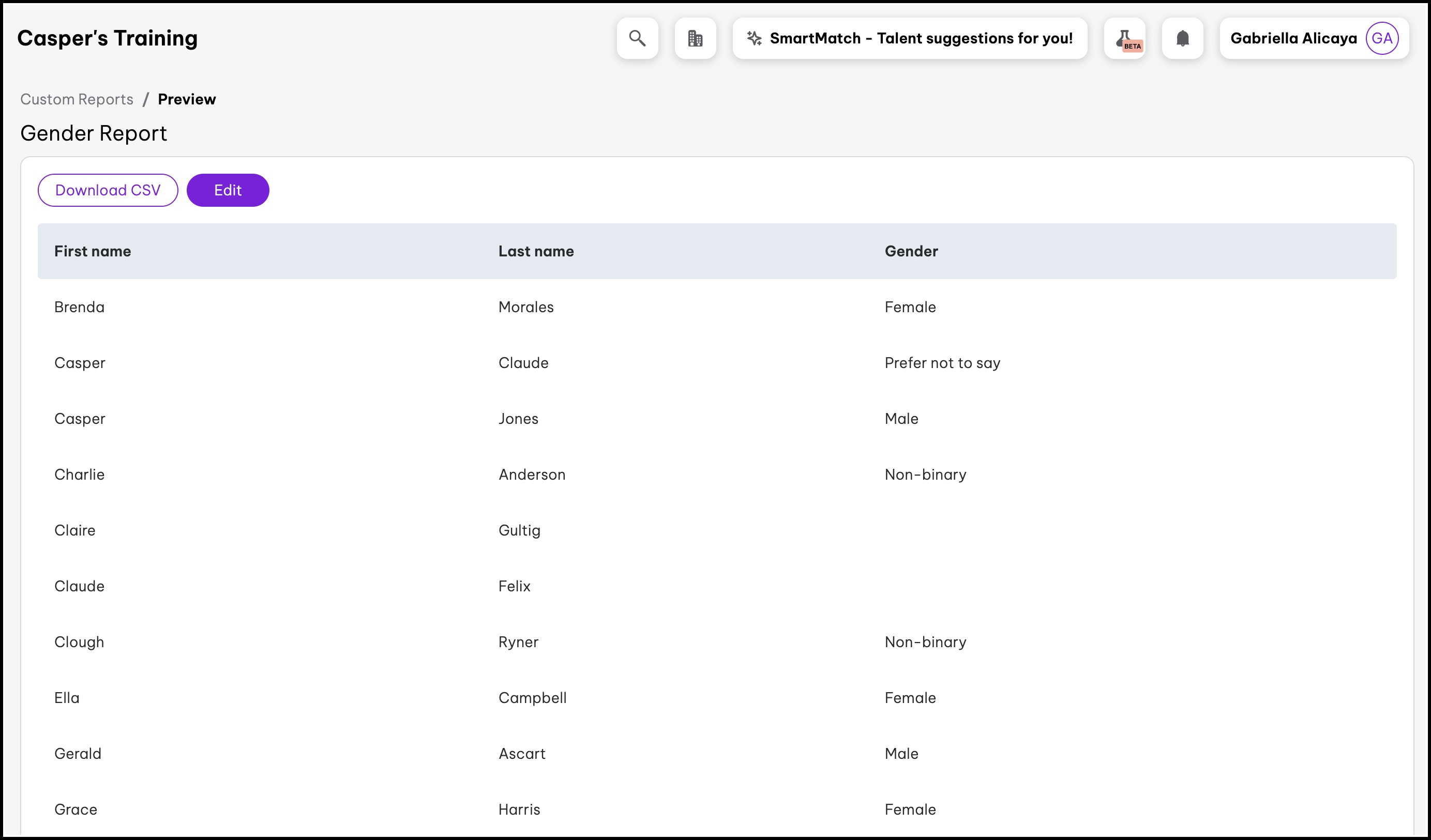Click the Last name column header
Screen dimensions: 1431x840
coord(536,251)
